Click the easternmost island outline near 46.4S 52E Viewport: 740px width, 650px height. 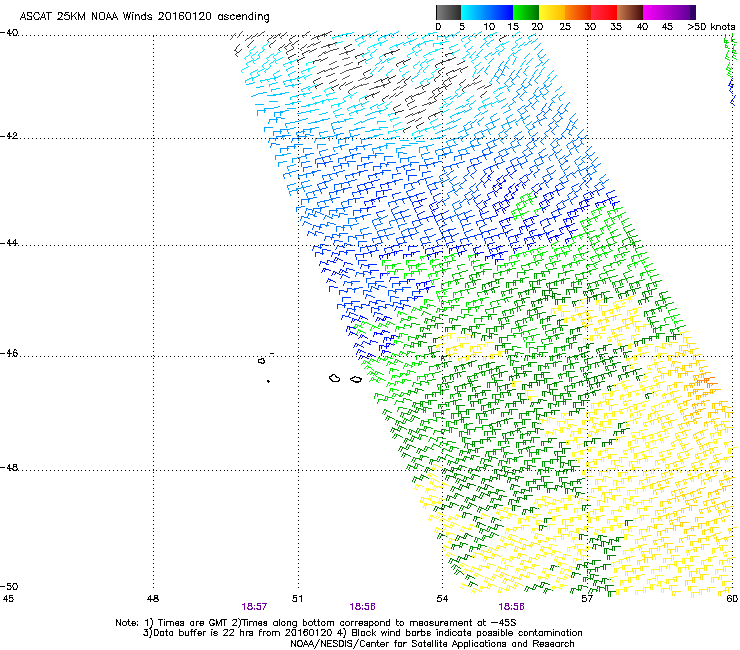coord(356,380)
